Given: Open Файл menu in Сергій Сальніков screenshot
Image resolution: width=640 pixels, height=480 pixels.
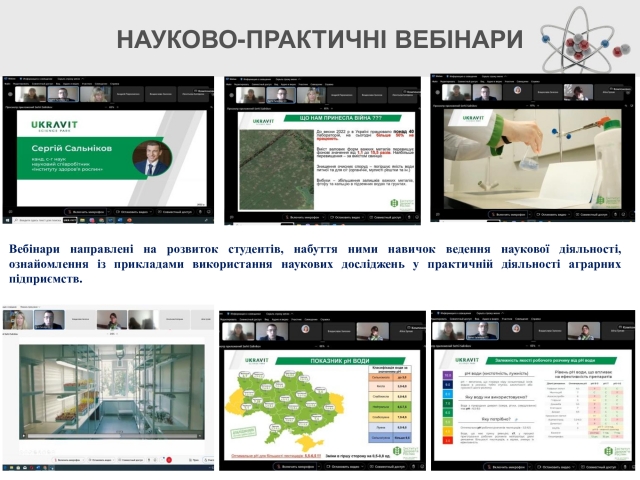Looking at the screenshot, I should click(x=7, y=84).
